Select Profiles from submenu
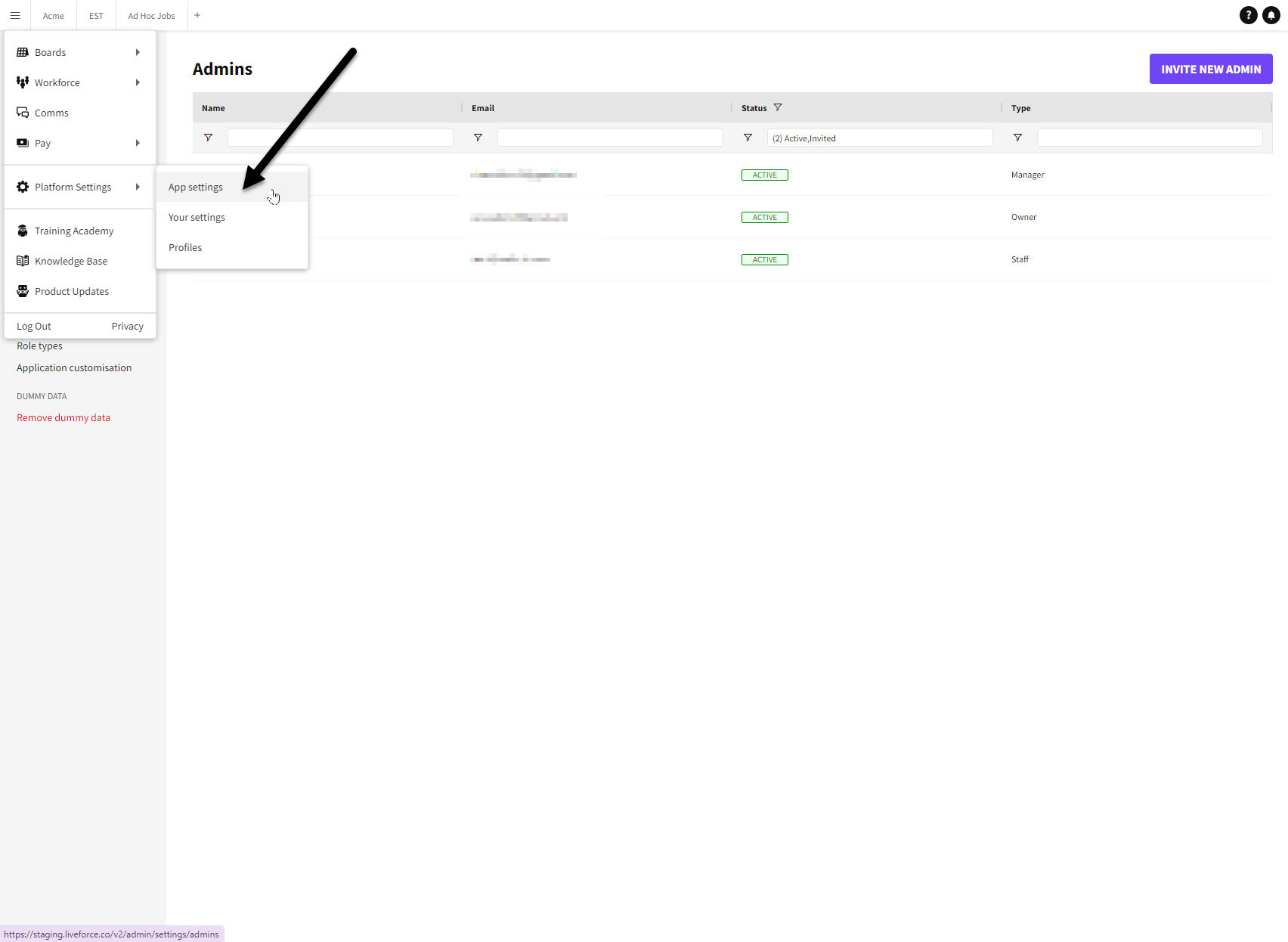The height and width of the screenshot is (942, 1288). coord(232,247)
